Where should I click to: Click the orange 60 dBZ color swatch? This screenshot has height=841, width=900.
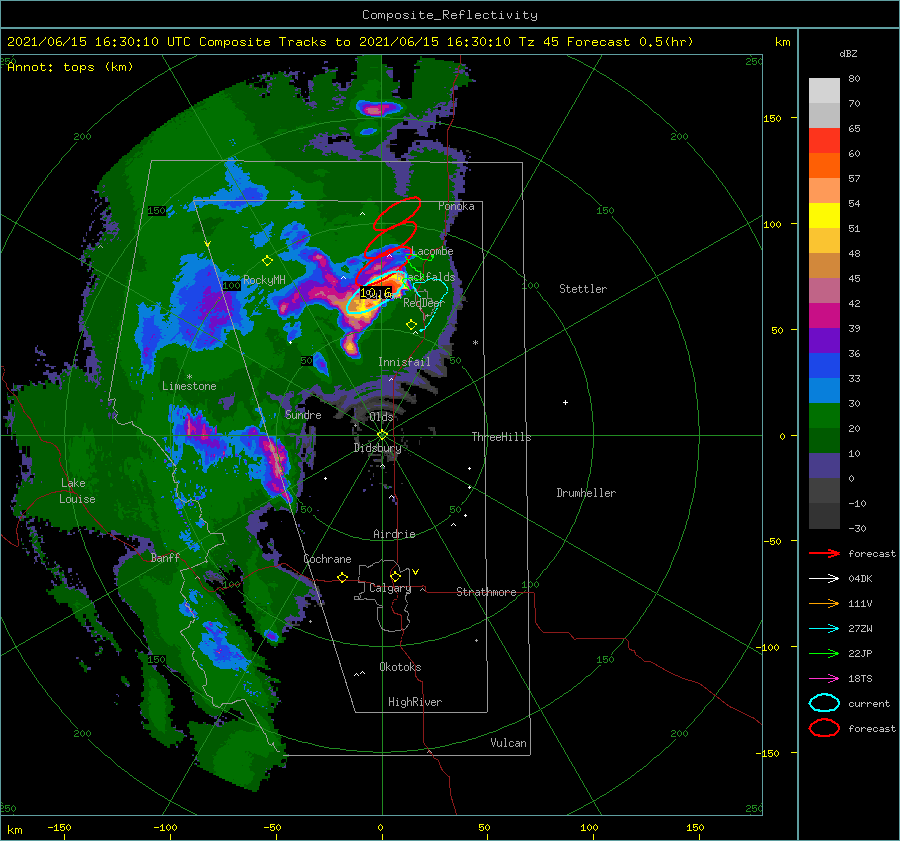(824, 165)
